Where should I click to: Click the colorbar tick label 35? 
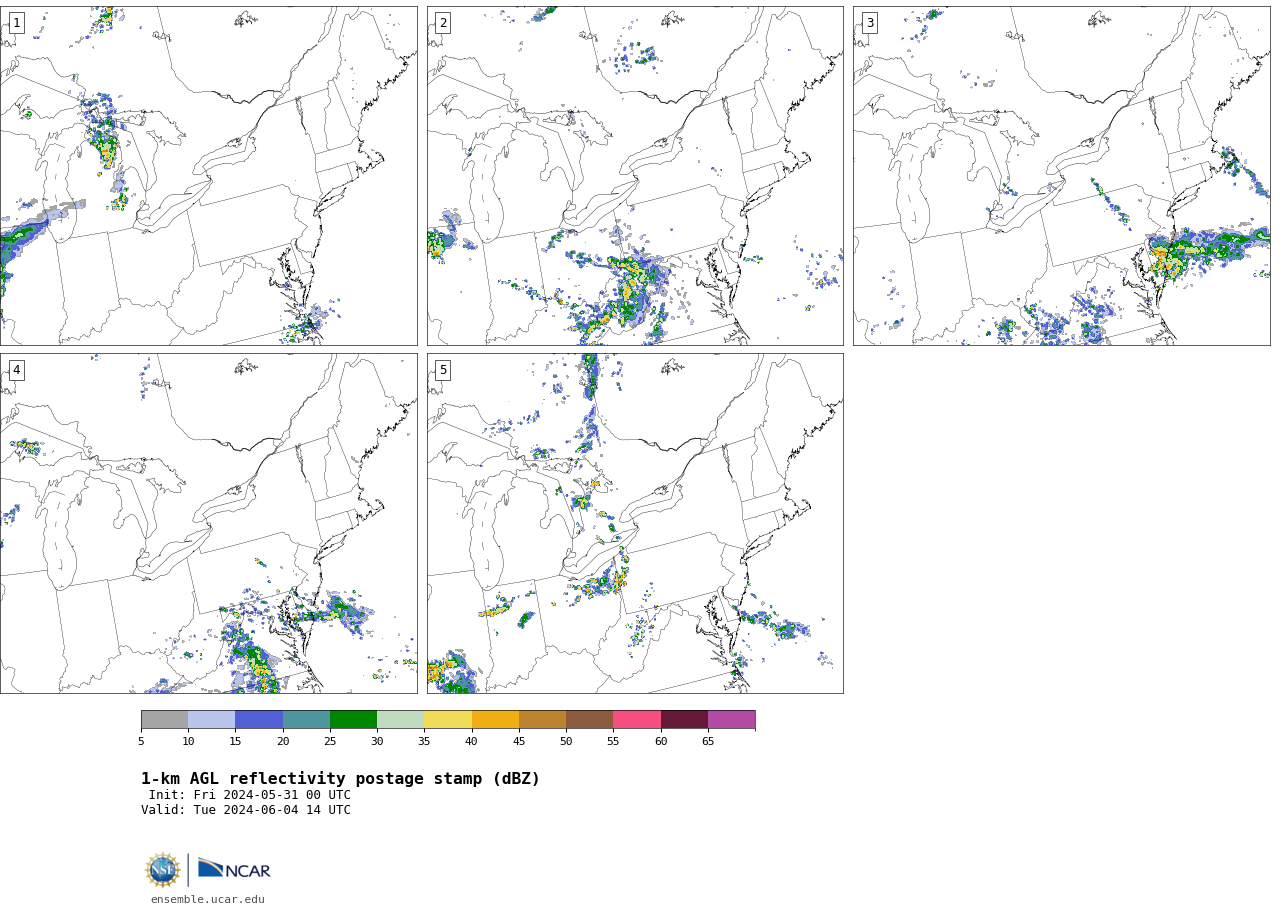click(x=424, y=741)
